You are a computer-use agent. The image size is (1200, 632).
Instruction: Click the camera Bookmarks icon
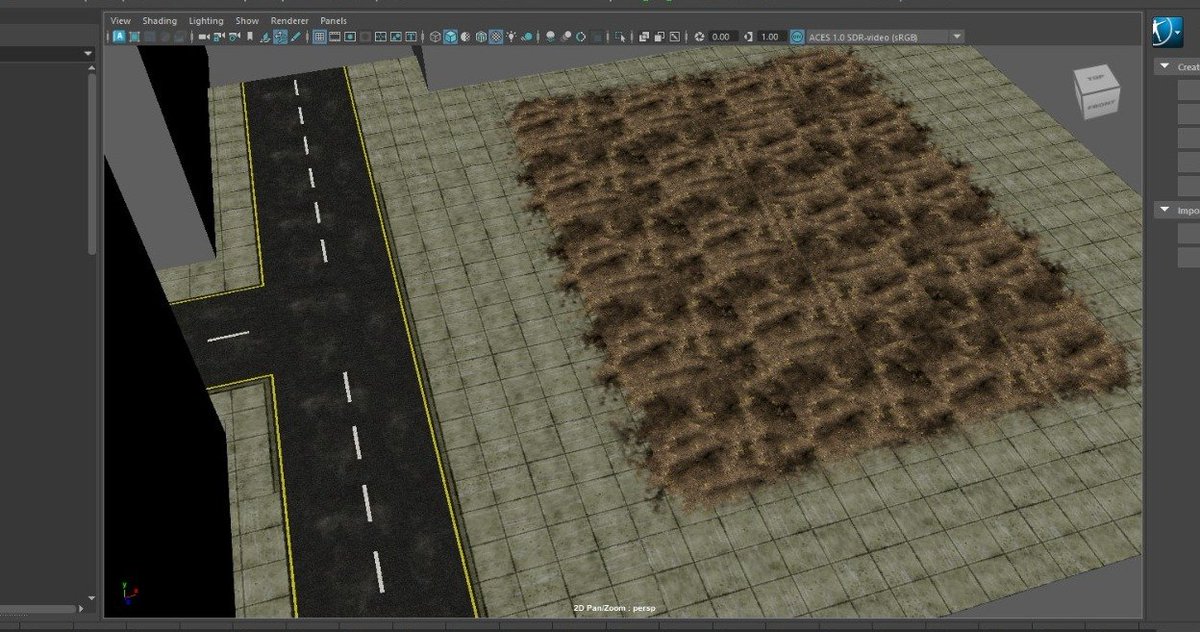250,36
